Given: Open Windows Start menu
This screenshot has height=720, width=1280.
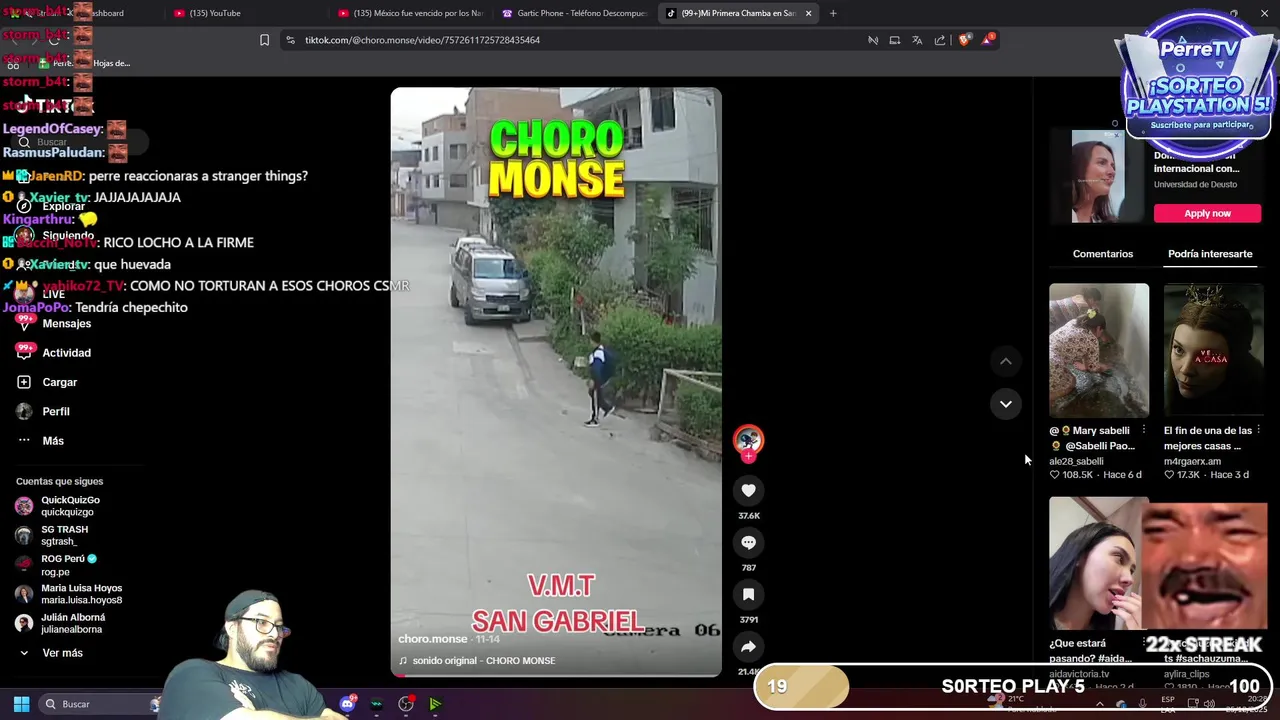Looking at the screenshot, I should [x=21, y=704].
